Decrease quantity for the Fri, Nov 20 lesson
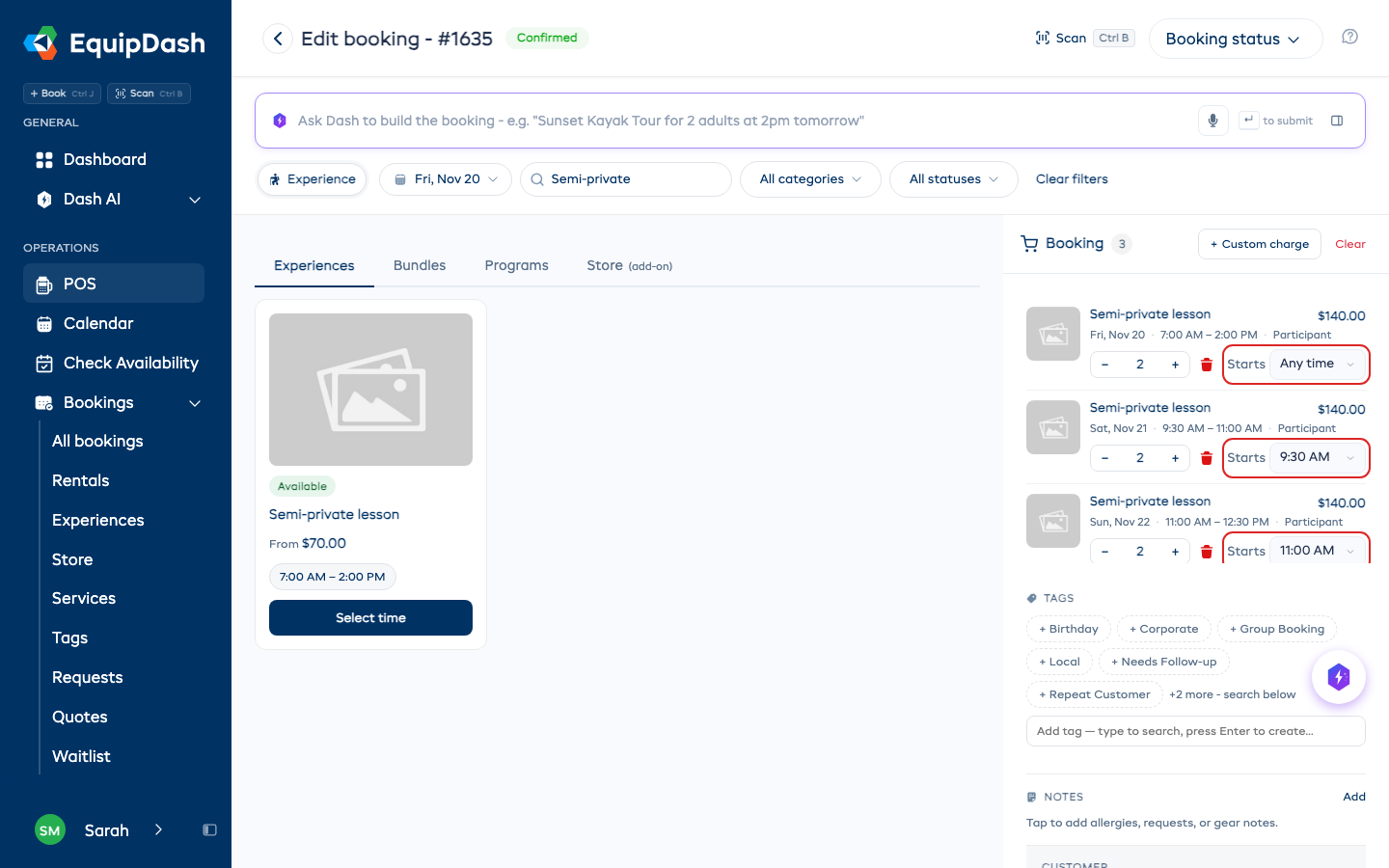 pos(1104,365)
